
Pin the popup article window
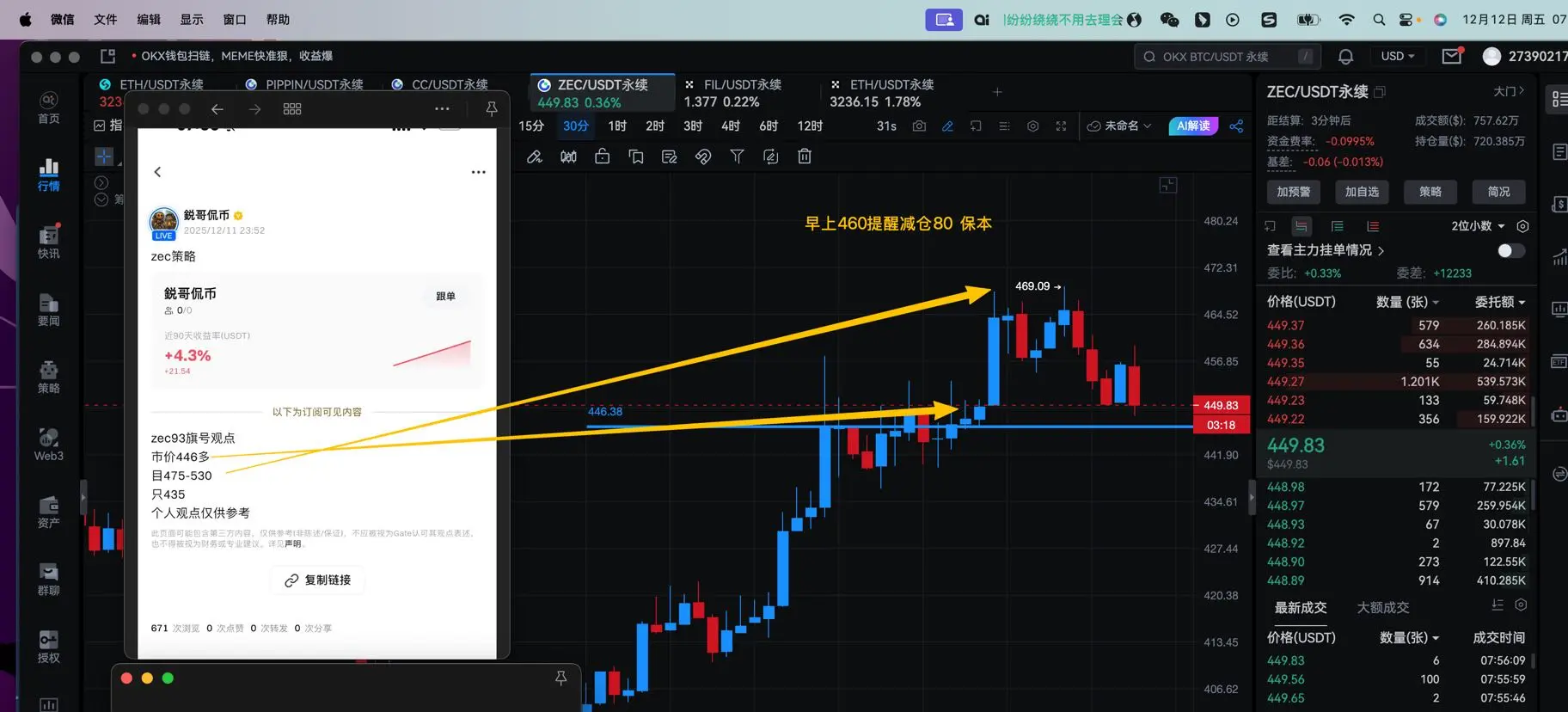(x=492, y=109)
